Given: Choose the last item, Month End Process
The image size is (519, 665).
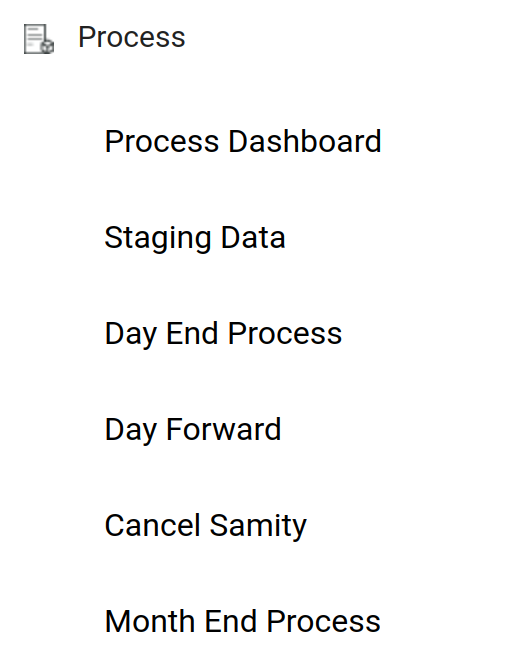Looking at the screenshot, I should (x=243, y=621).
